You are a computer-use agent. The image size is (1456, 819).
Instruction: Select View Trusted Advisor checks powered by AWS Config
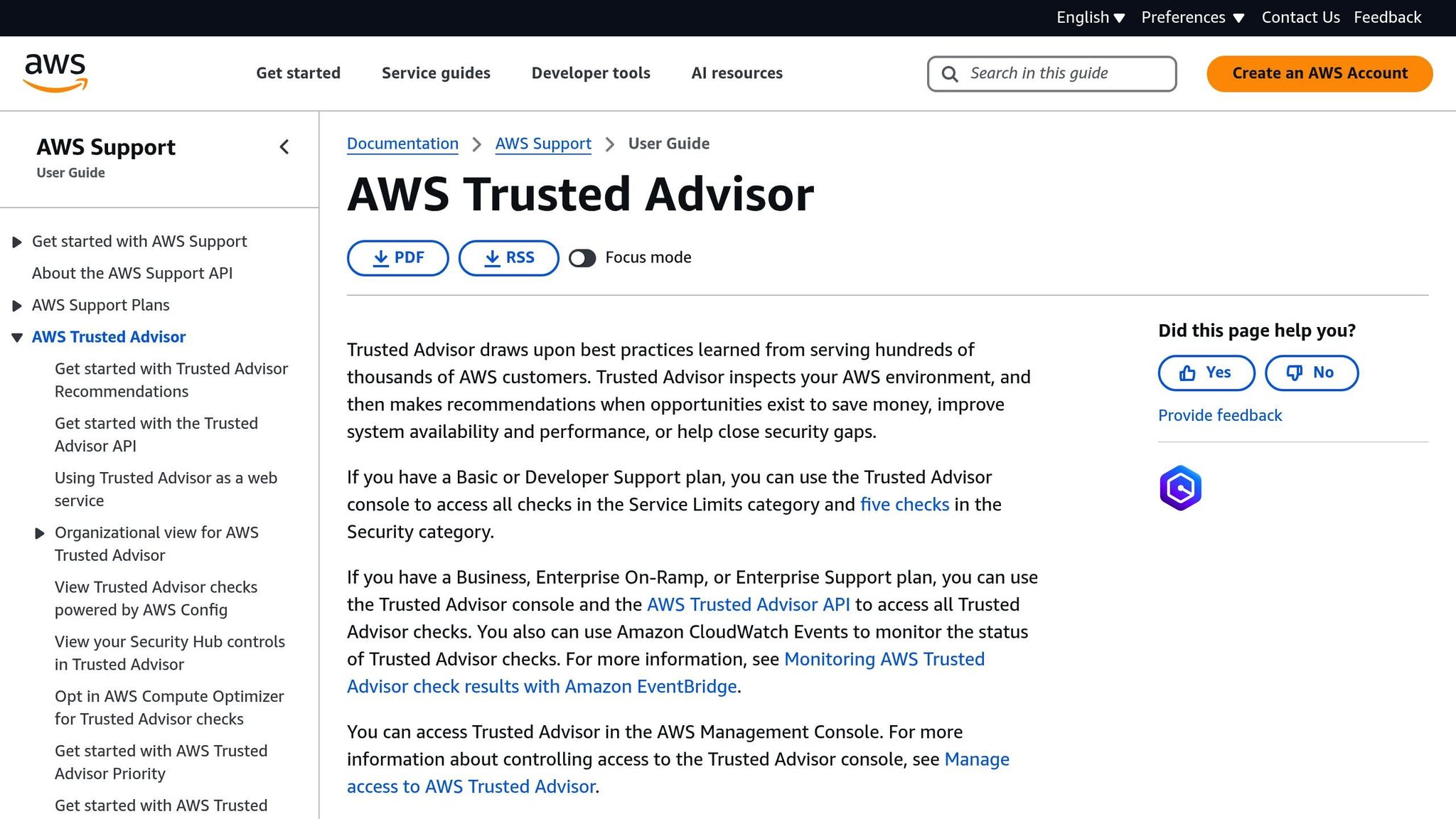[x=156, y=599]
